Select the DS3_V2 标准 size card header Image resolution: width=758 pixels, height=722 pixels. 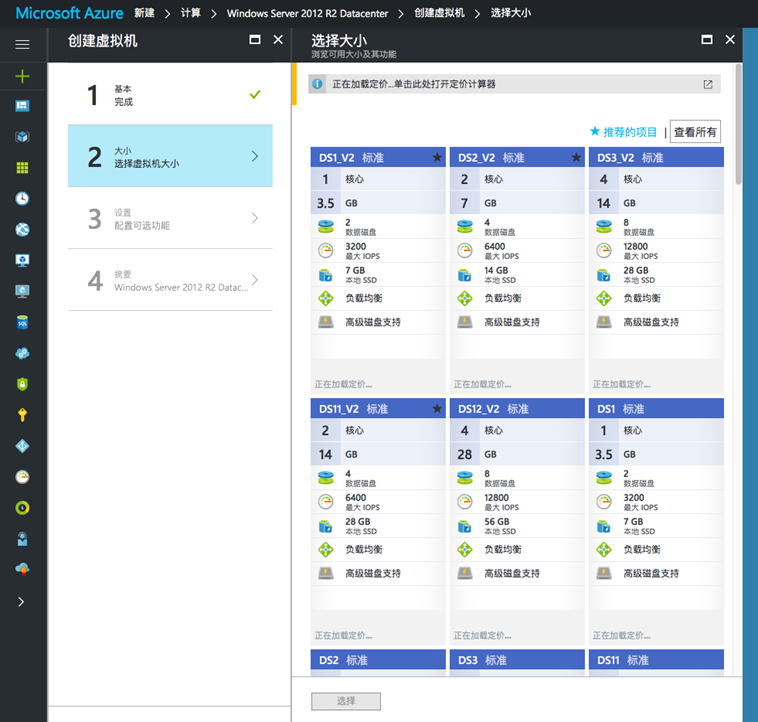(x=656, y=158)
